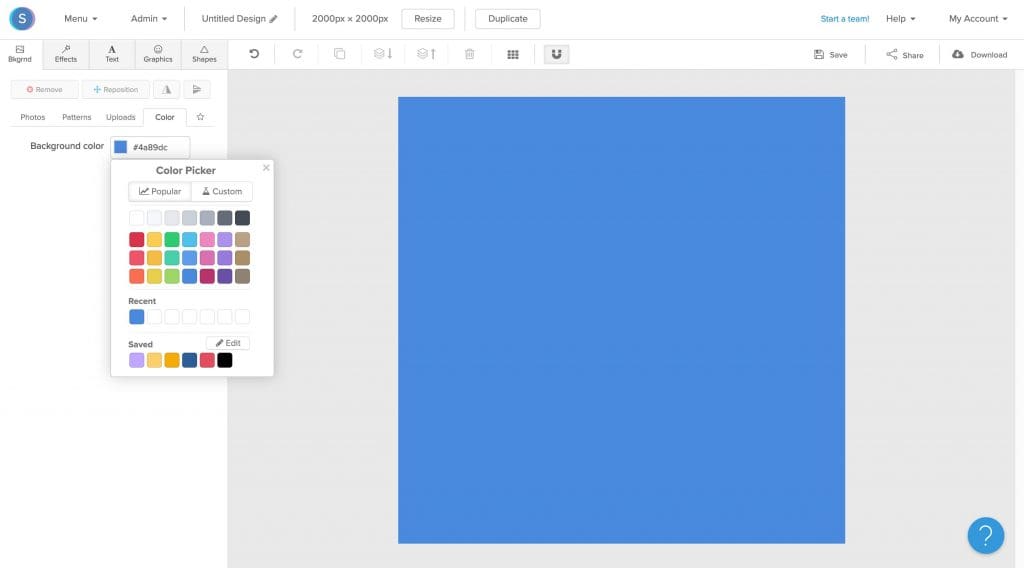
Task: Pick the darkest gray swatch
Action: tap(242, 218)
